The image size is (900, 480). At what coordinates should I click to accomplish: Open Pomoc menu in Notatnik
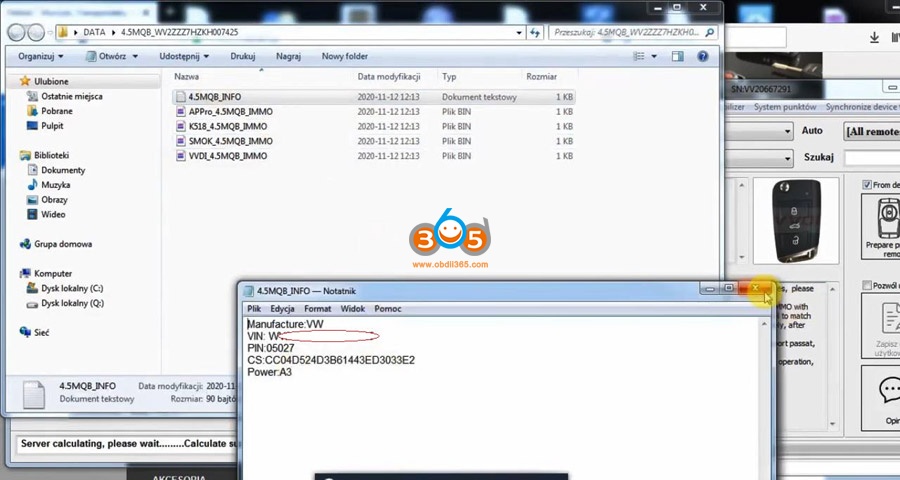pos(388,309)
